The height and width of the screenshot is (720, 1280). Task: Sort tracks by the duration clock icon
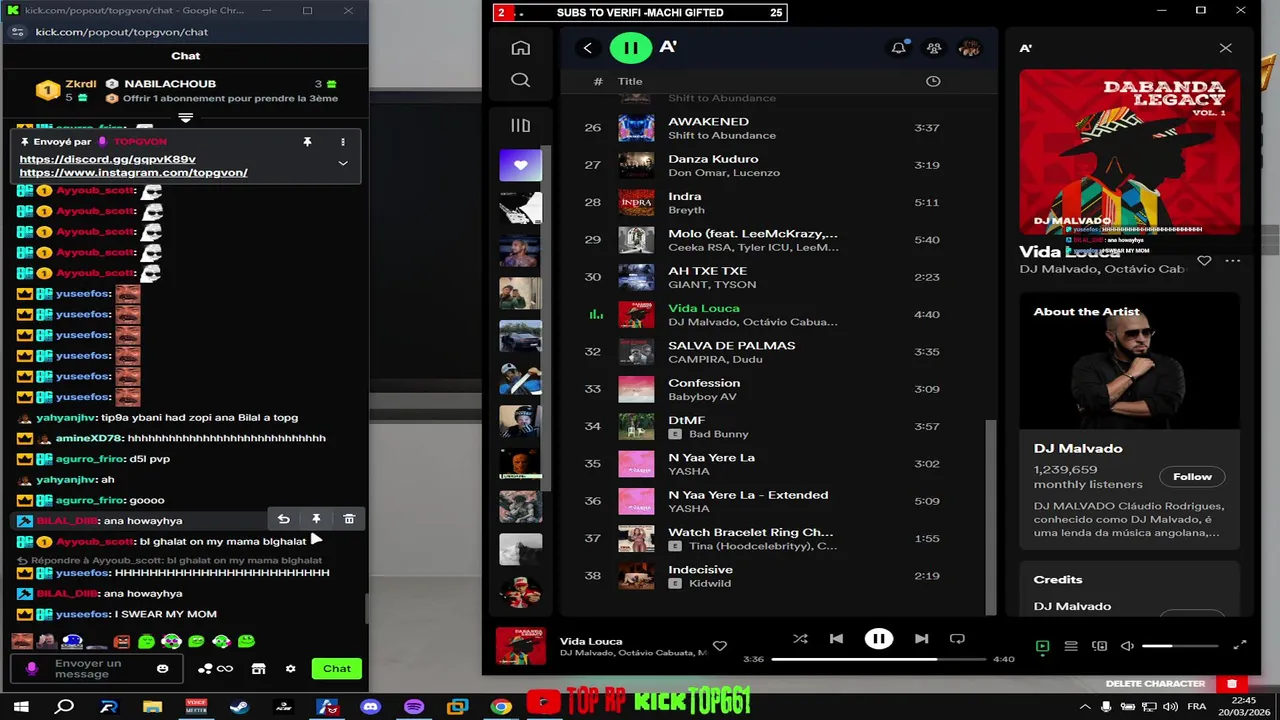pos(933,81)
